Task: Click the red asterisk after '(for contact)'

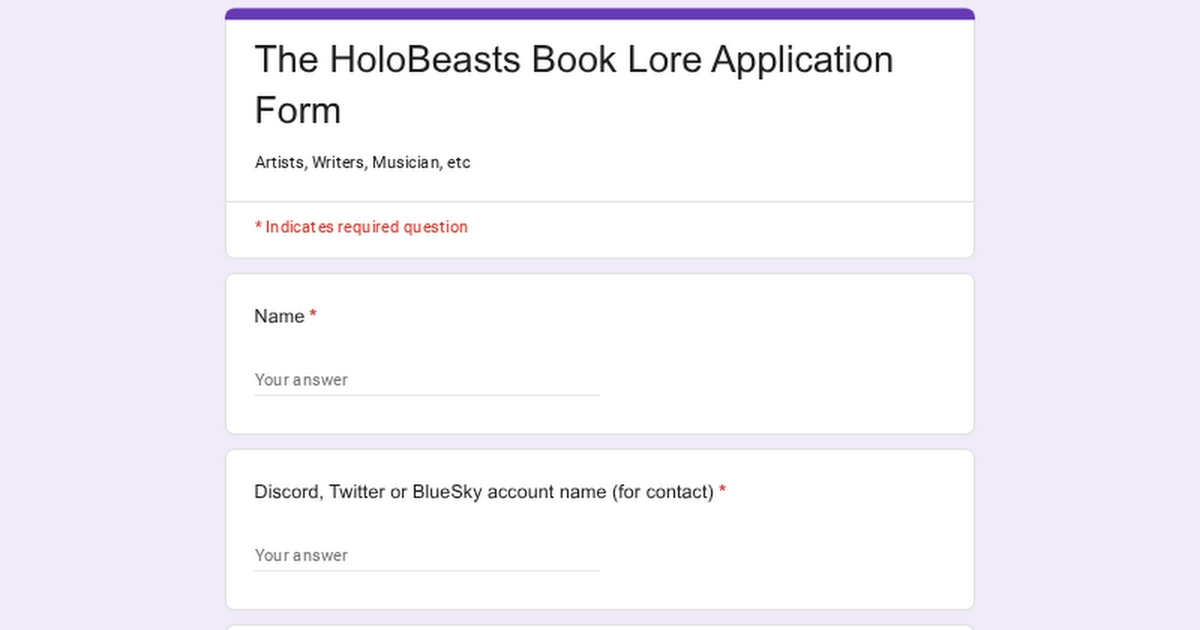Action: [x=722, y=491]
